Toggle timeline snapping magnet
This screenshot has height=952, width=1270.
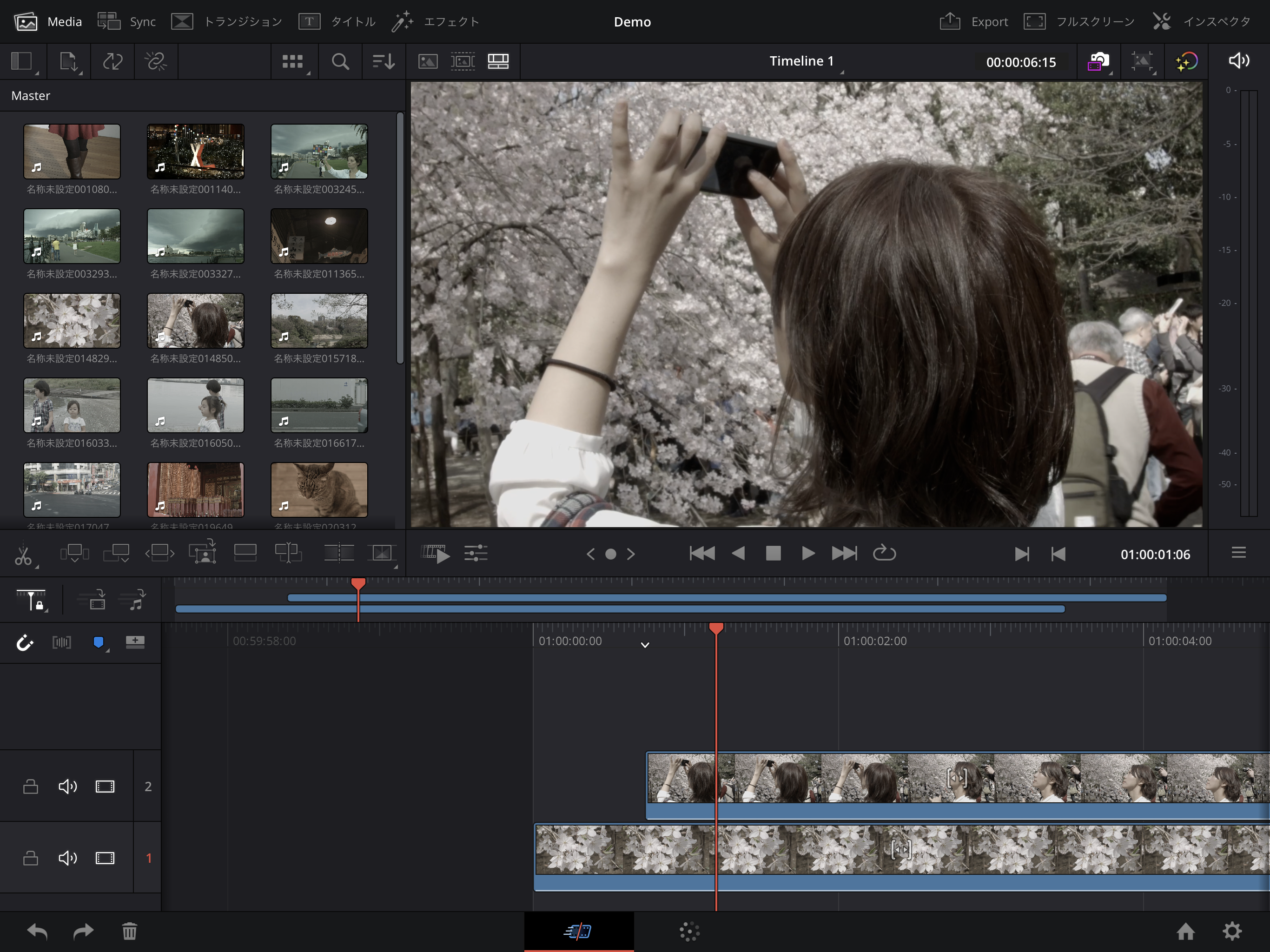25,642
